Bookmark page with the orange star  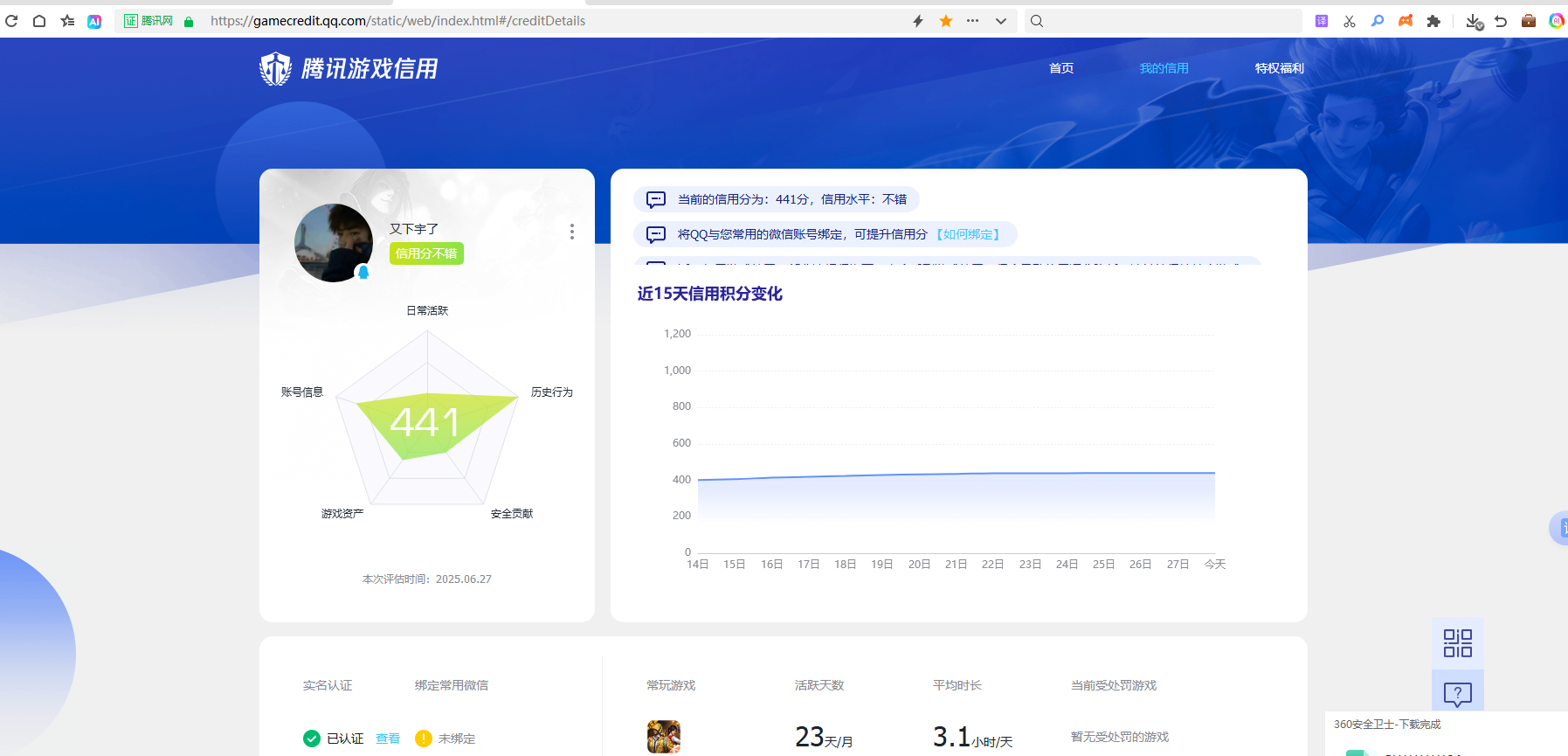pyautogui.click(x=946, y=21)
